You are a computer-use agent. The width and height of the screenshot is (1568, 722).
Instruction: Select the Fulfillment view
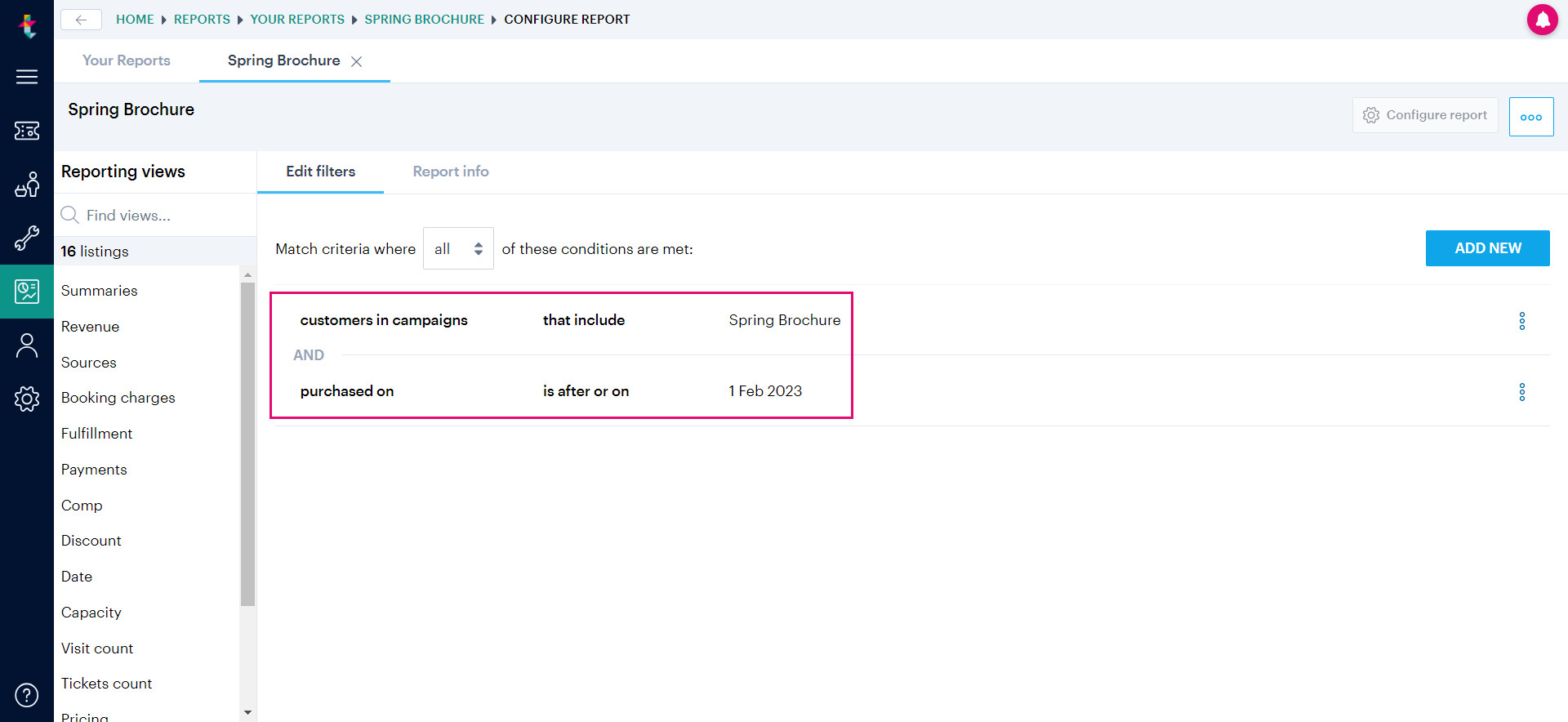pos(97,434)
